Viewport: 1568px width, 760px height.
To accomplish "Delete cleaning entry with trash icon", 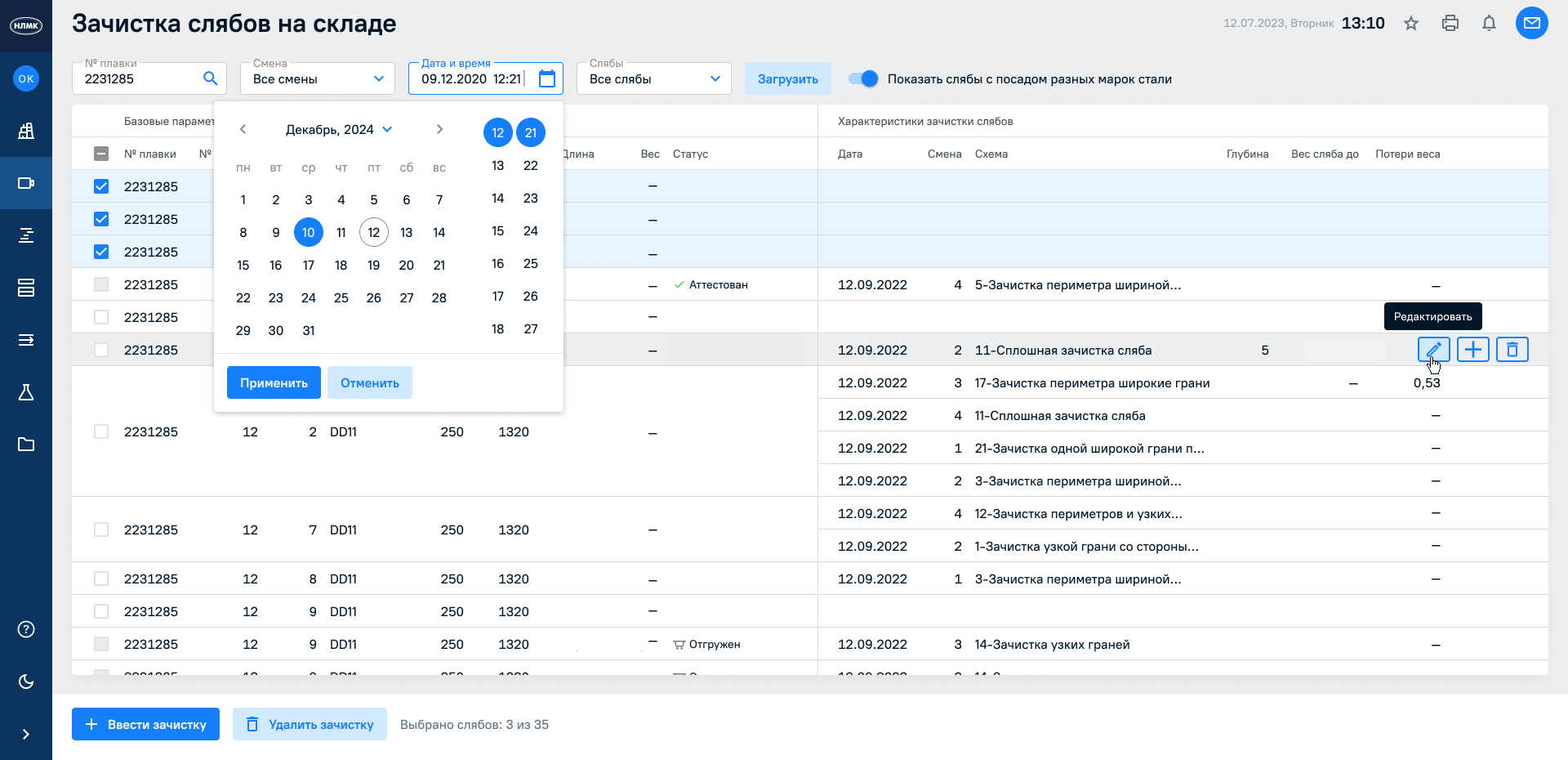I will [1512, 350].
